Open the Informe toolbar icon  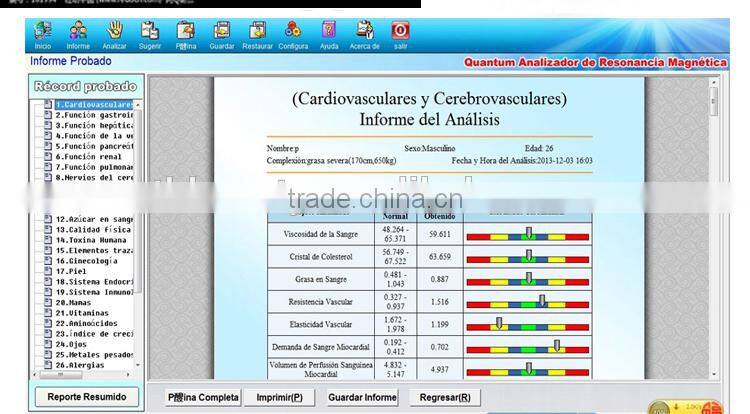[x=78, y=31]
